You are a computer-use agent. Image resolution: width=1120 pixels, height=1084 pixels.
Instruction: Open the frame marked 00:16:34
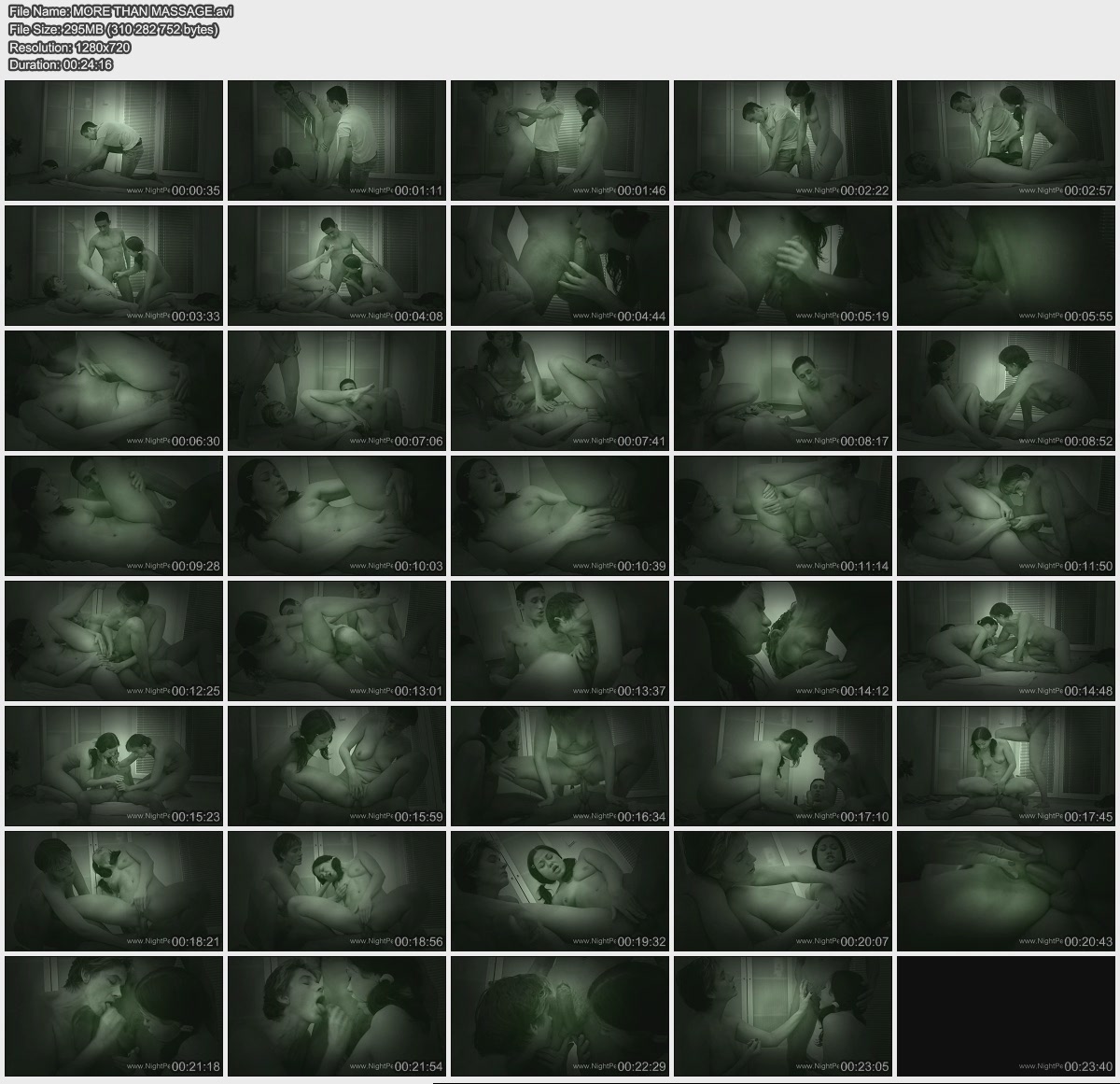(x=560, y=766)
